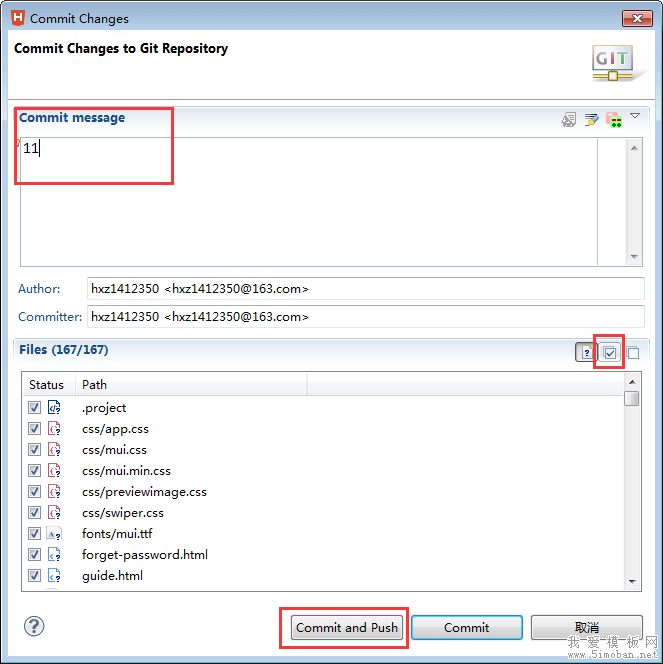Click the Add Change-Id icon
Screen dimensions: 663x664
[613, 119]
